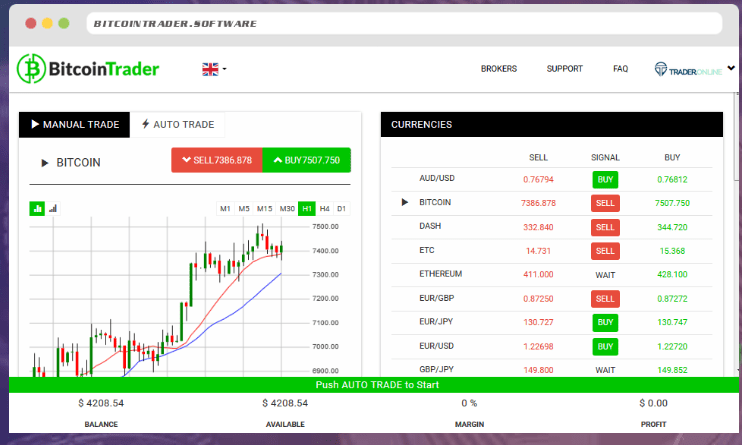Click the red close window dot
This screenshot has width=742, height=445.
click(x=31, y=23)
